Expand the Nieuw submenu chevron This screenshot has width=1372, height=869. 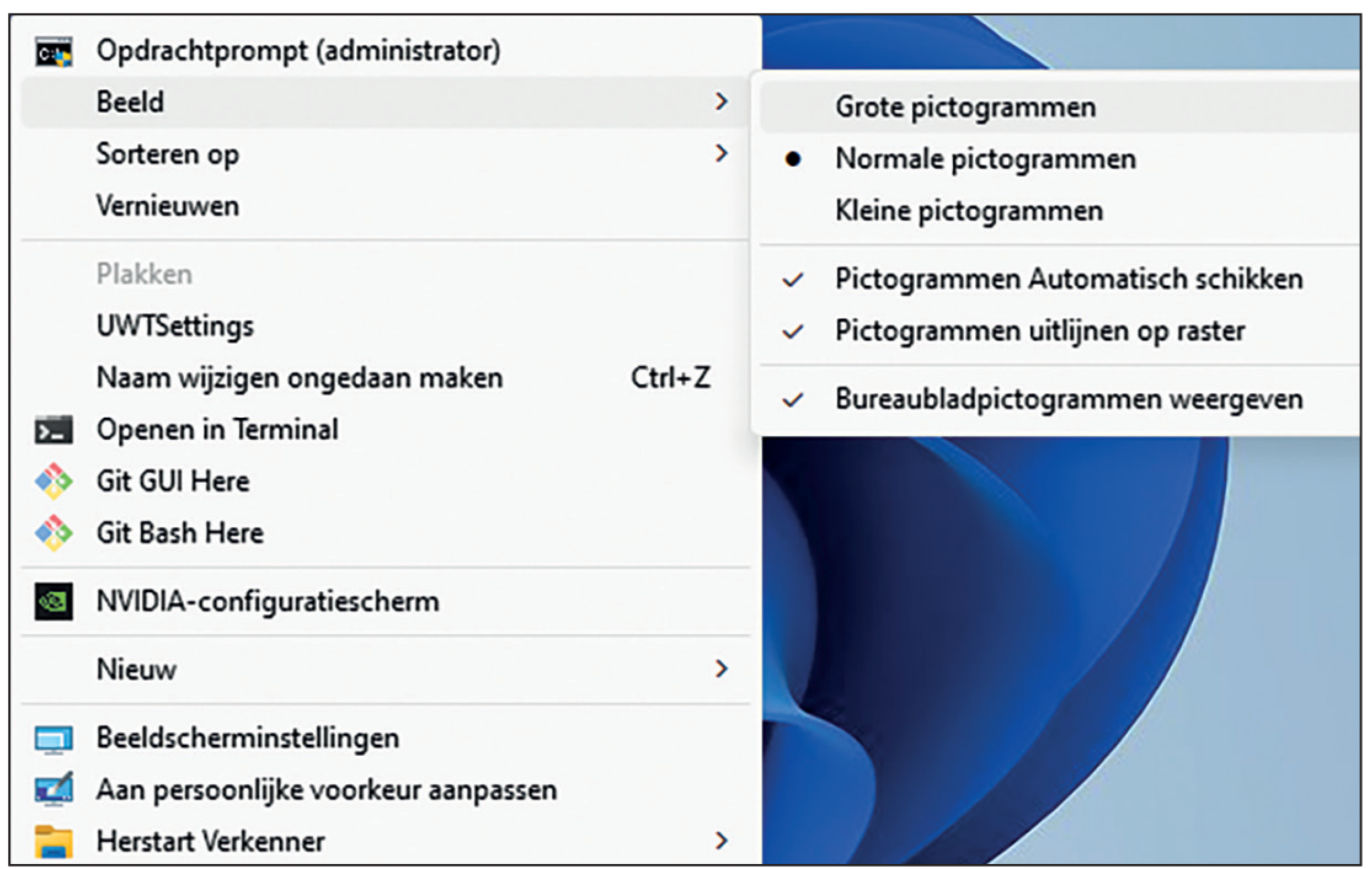click(x=721, y=669)
